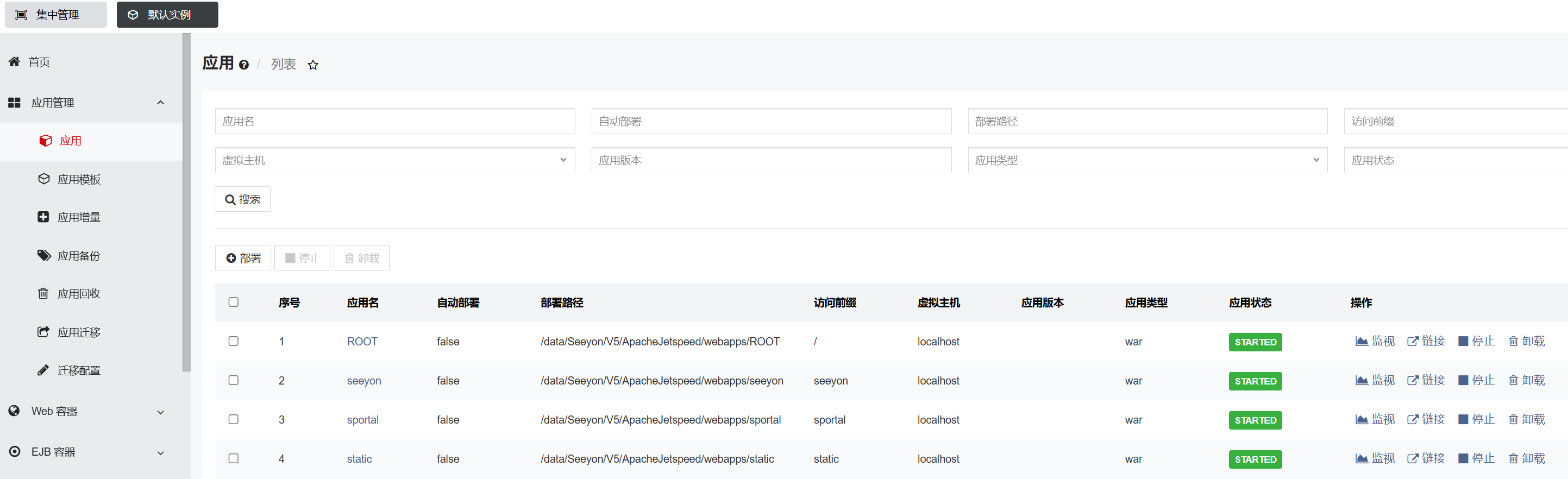
Task: Toggle the select-all checkbox in table header
Action: click(x=233, y=302)
